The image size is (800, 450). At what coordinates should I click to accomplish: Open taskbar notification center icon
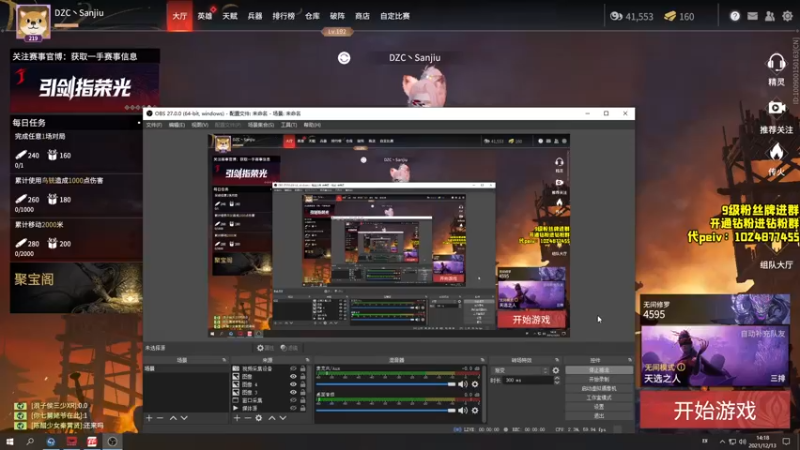pos(786,441)
